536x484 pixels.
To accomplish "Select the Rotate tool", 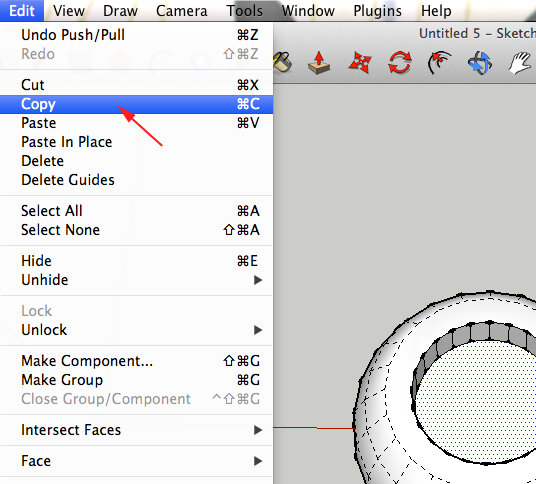I will pos(400,63).
